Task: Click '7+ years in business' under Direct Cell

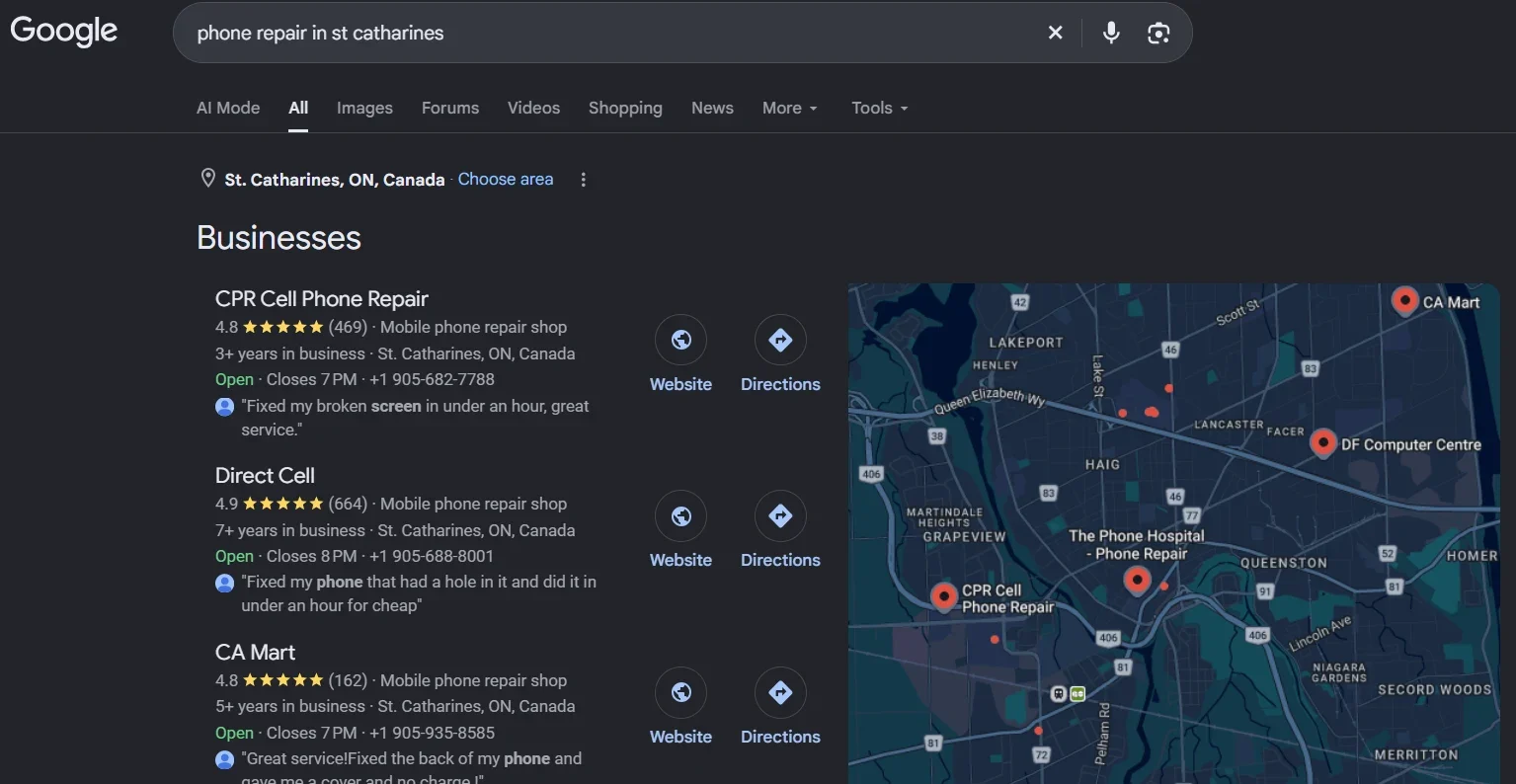Action: (x=290, y=530)
